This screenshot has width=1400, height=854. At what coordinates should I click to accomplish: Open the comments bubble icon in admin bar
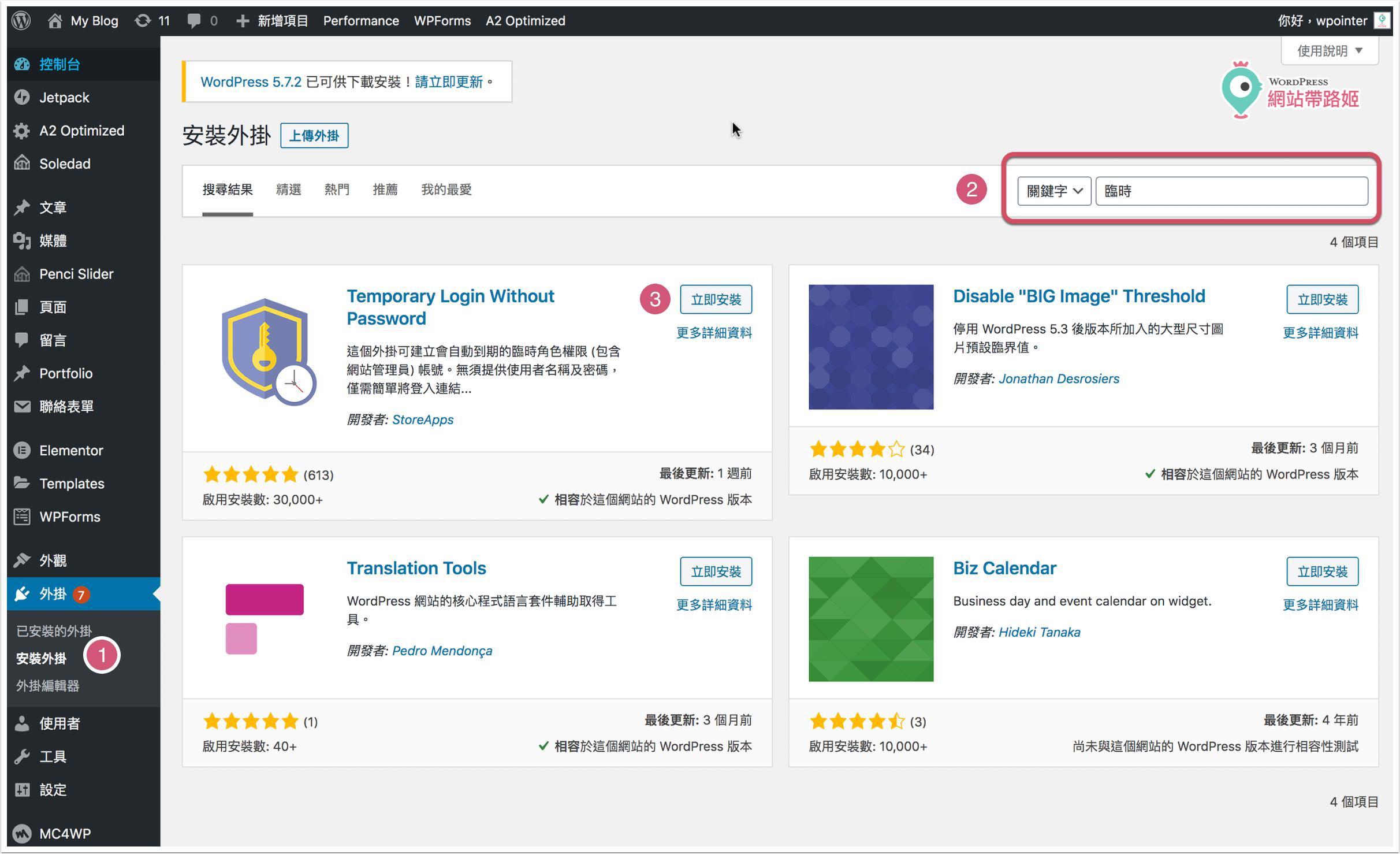194,21
